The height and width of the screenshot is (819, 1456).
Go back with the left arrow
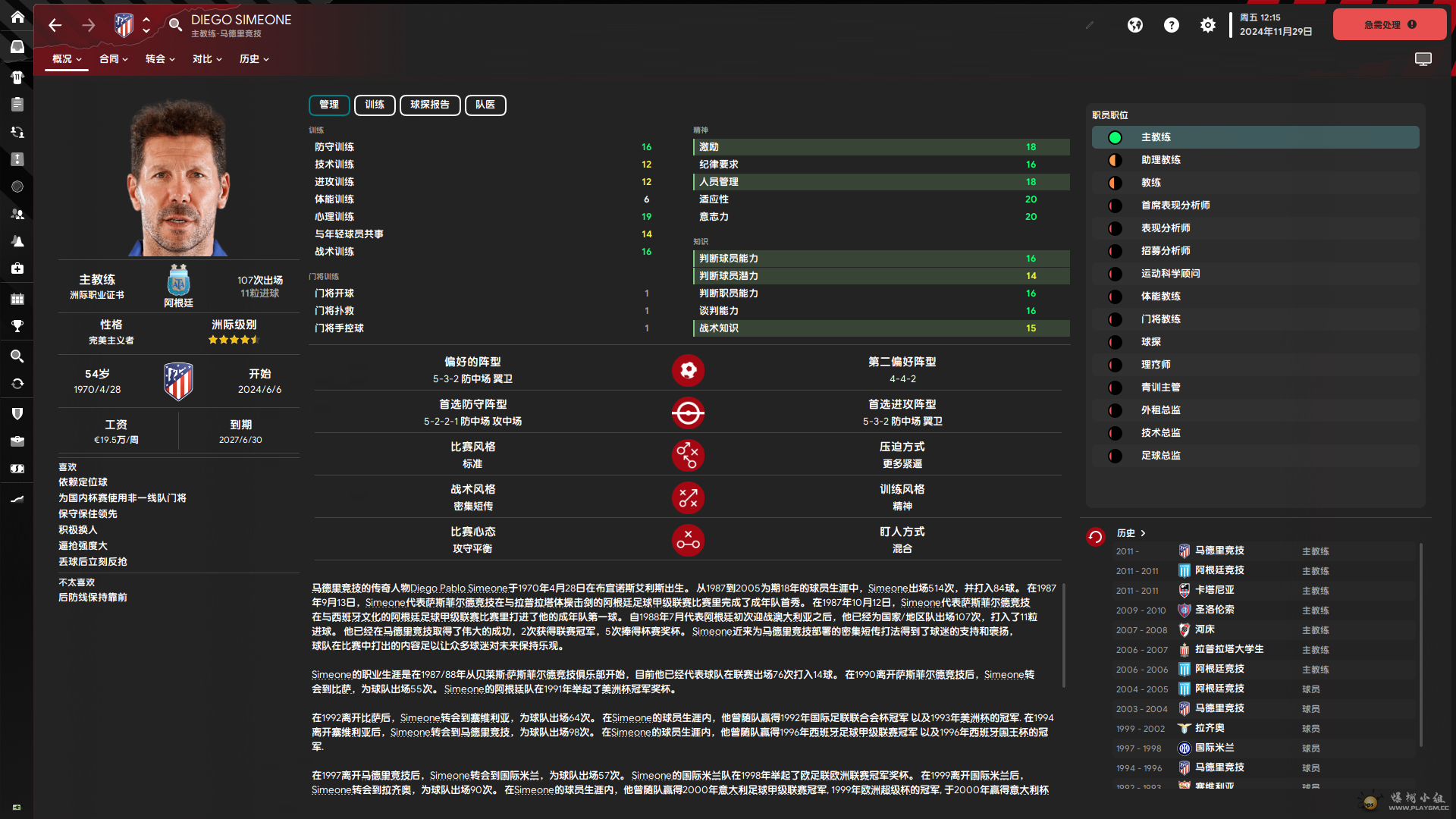coord(55,25)
